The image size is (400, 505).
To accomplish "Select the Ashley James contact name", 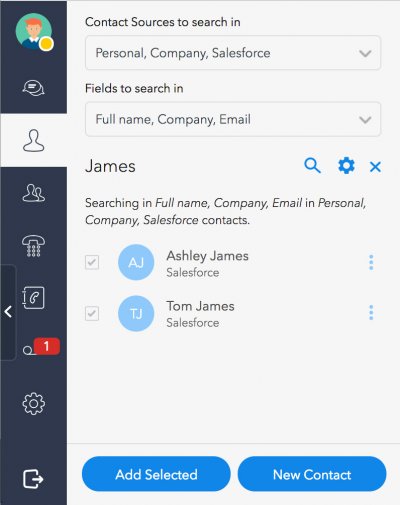I will click(x=207, y=256).
